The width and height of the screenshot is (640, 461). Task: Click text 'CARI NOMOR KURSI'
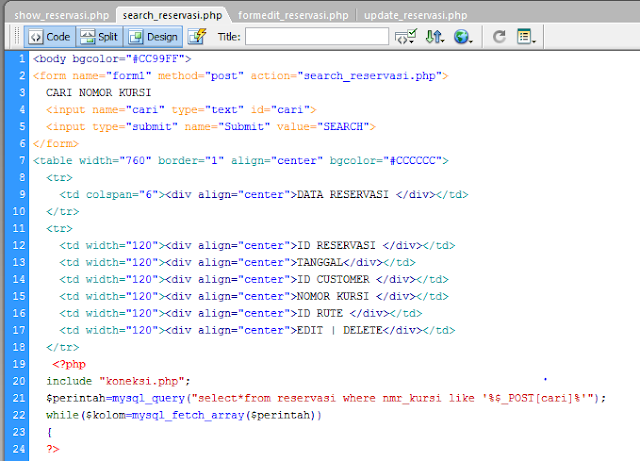(98, 92)
